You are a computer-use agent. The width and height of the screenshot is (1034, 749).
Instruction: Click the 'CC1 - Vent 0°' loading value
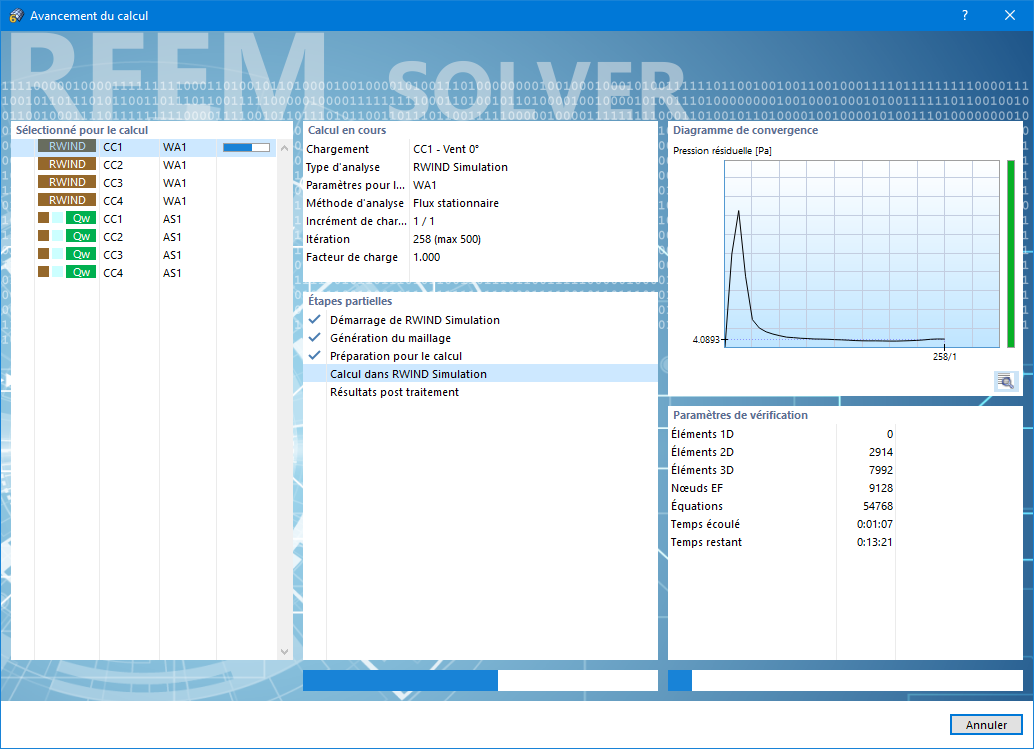click(446, 149)
